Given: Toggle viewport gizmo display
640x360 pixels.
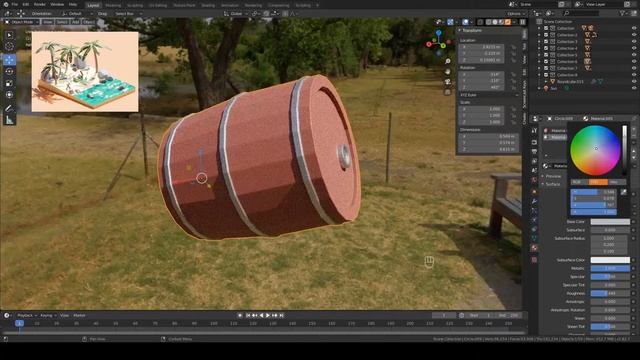Looking at the screenshot, I should [x=450, y=22].
